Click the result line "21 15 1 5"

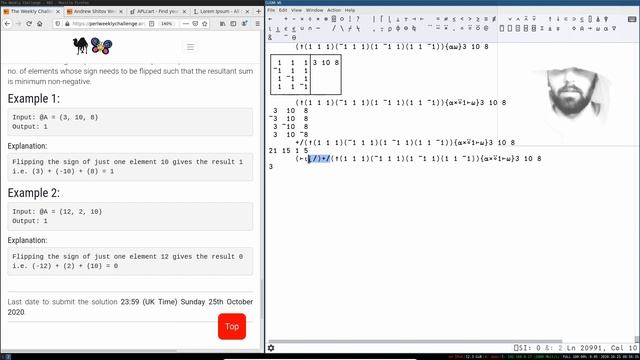(289, 151)
